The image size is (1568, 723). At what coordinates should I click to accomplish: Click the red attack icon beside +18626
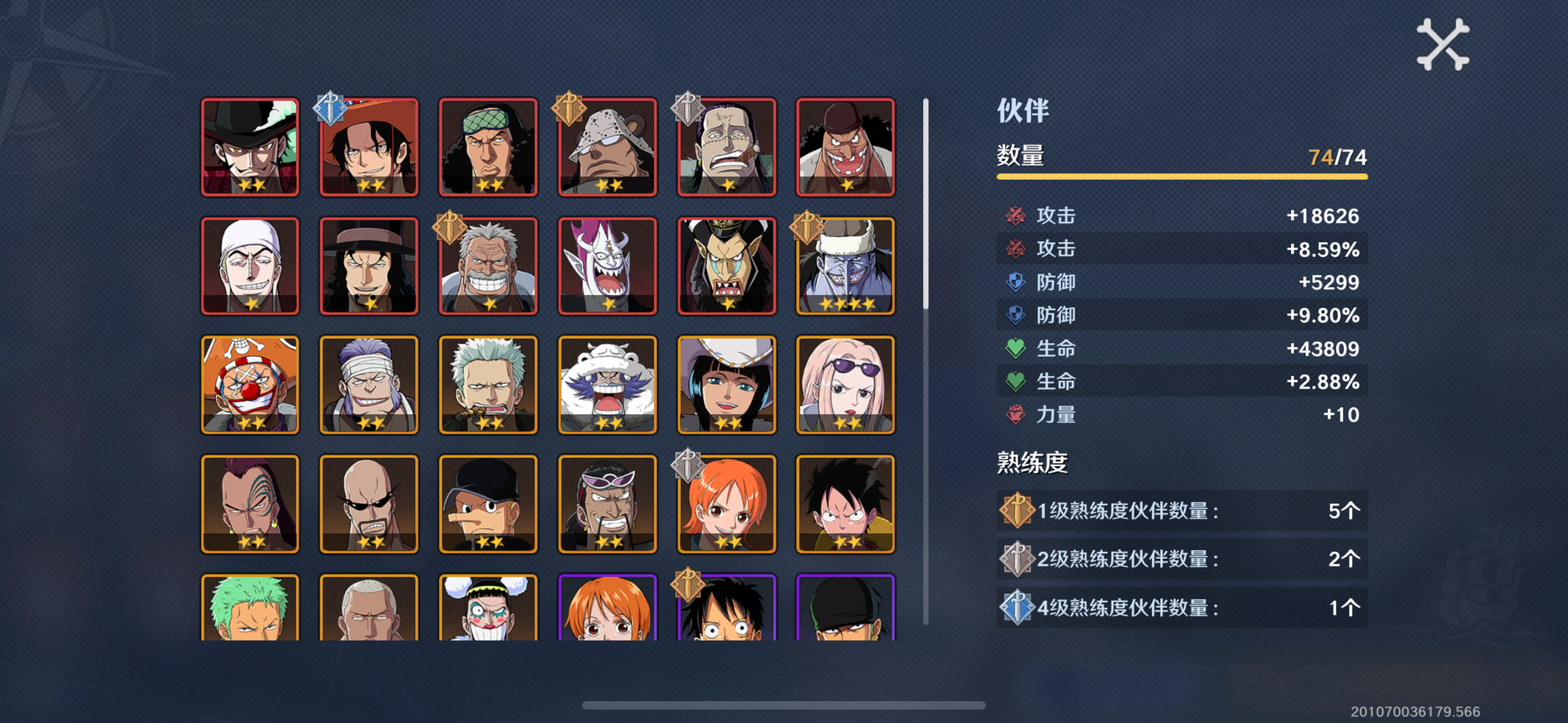[x=1014, y=215]
